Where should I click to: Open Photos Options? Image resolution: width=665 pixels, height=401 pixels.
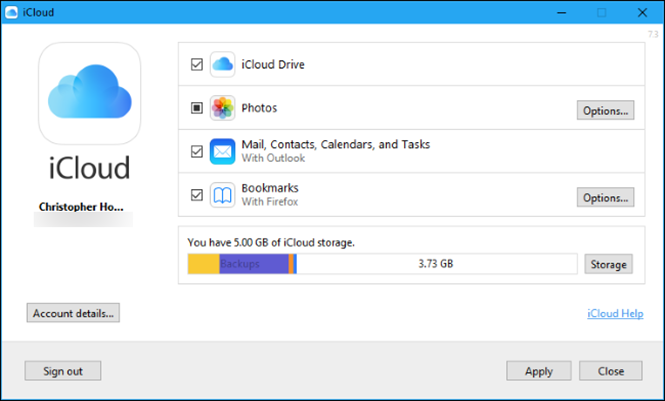(x=605, y=110)
